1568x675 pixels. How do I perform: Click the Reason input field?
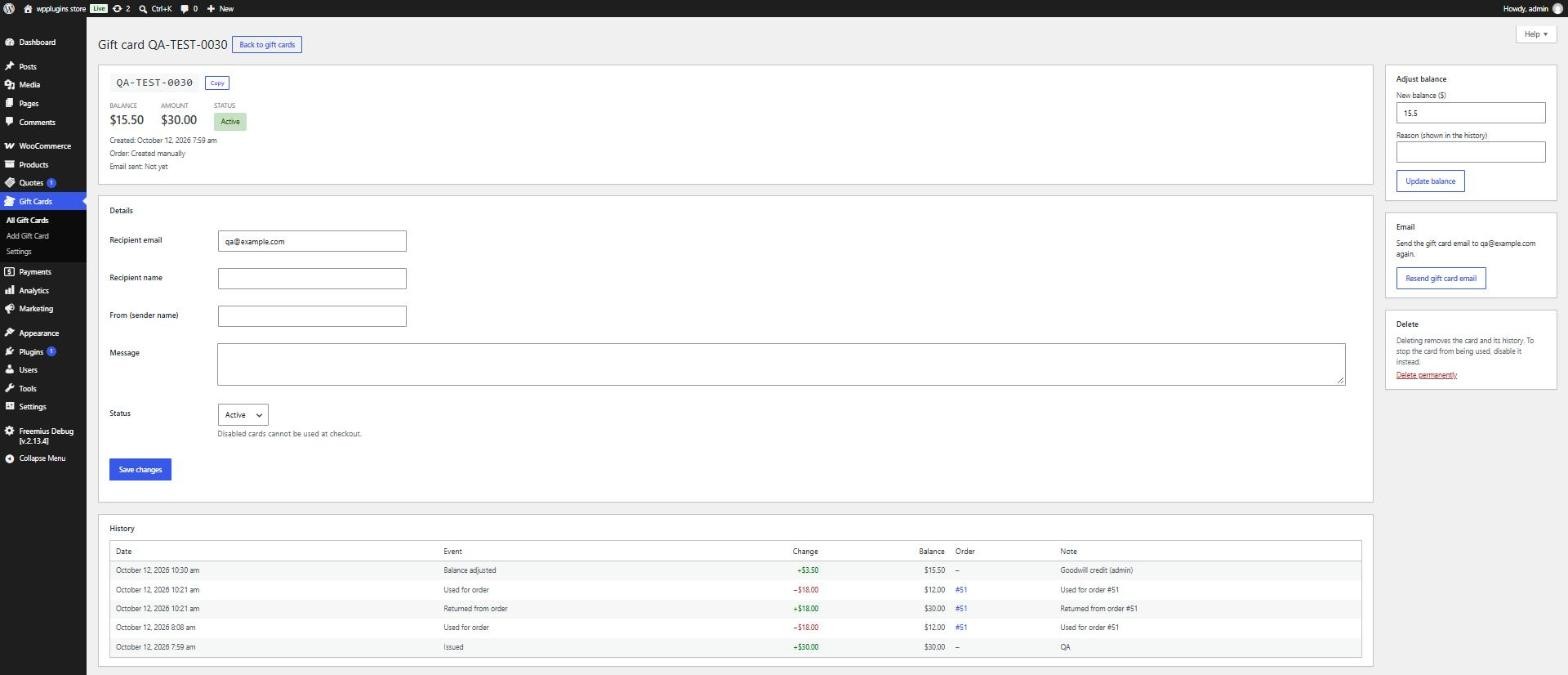(1471, 152)
